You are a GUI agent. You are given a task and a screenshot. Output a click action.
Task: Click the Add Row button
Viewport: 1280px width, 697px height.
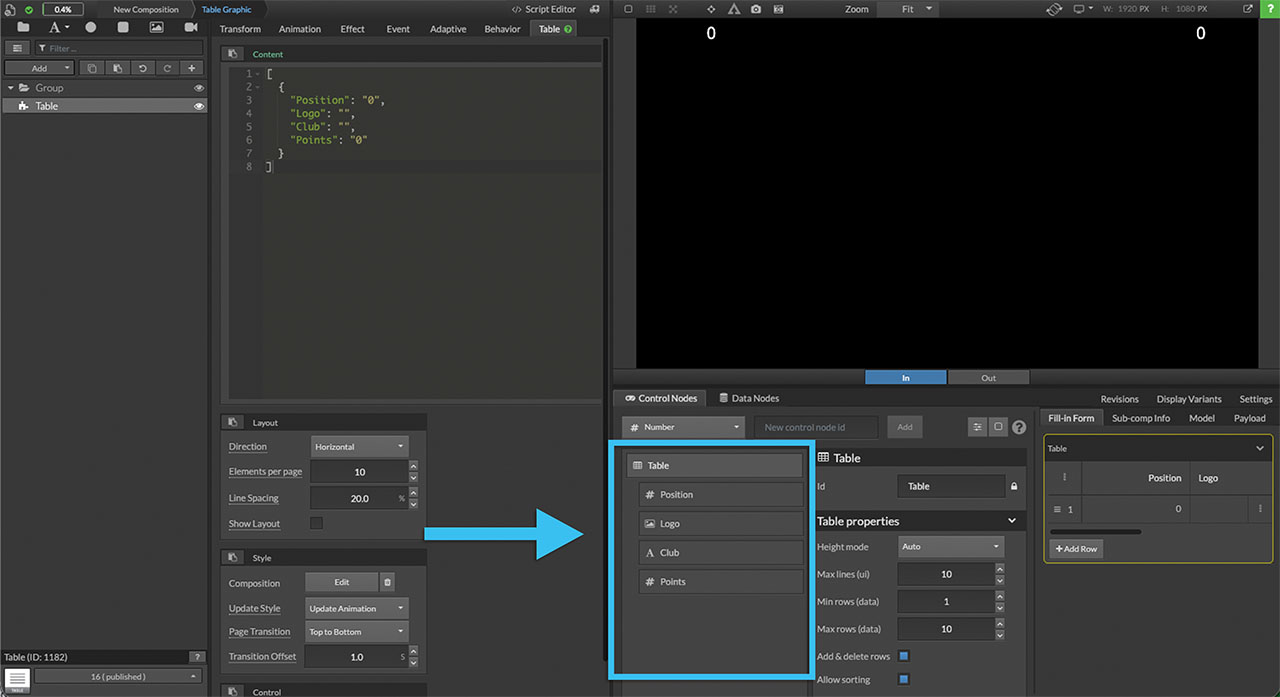[1076, 549]
